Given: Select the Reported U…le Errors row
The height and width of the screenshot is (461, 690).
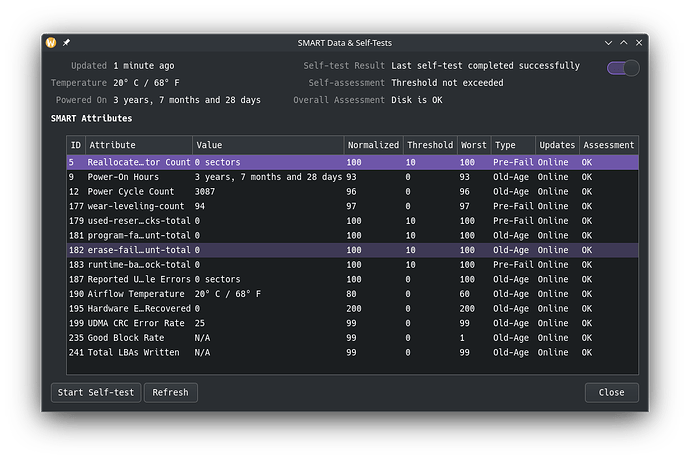Looking at the screenshot, I should coord(352,279).
